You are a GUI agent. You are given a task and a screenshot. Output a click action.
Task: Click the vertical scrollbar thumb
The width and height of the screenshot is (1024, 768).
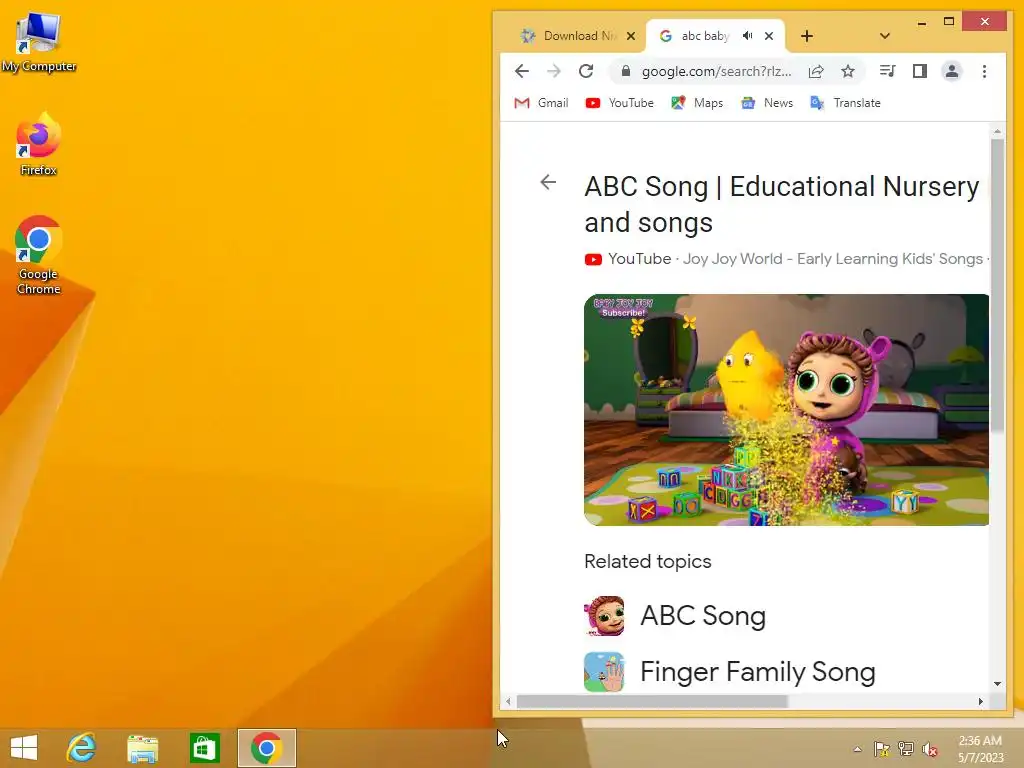pos(997,284)
